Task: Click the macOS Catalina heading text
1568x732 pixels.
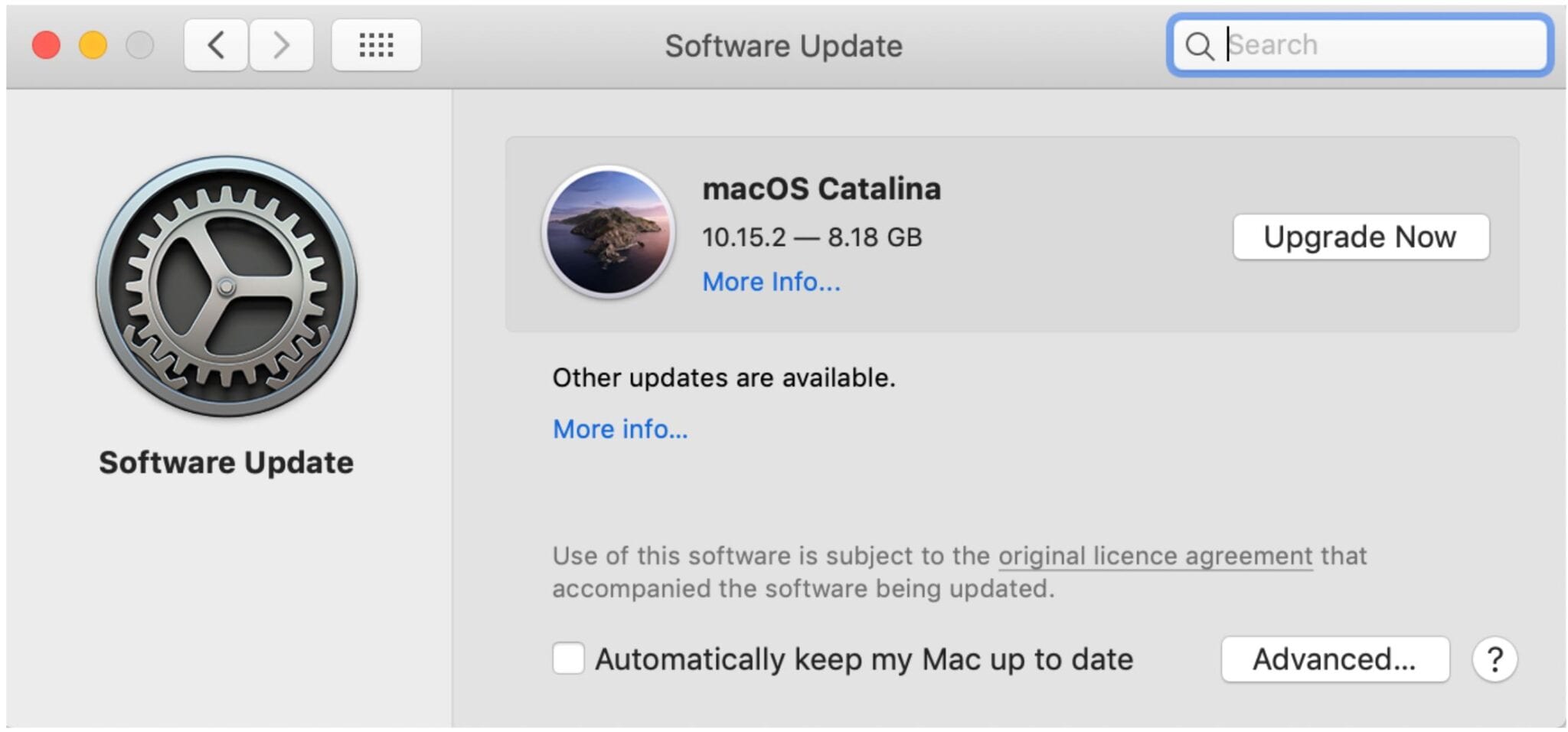Action: [x=822, y=188]
